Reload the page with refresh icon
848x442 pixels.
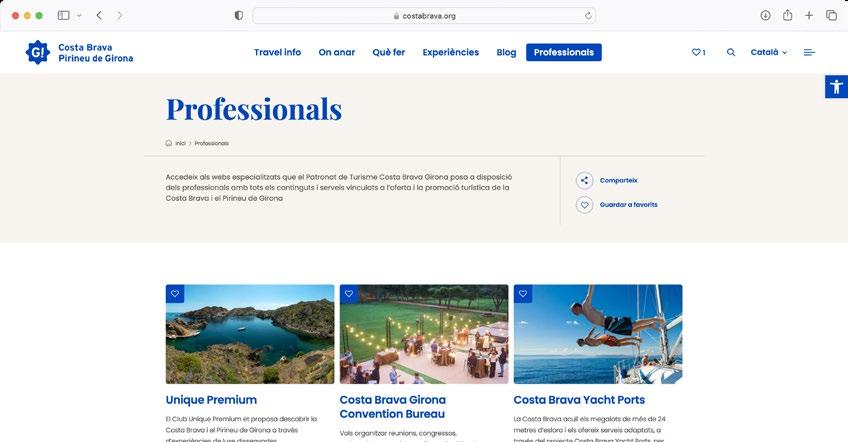pos(588,16)
